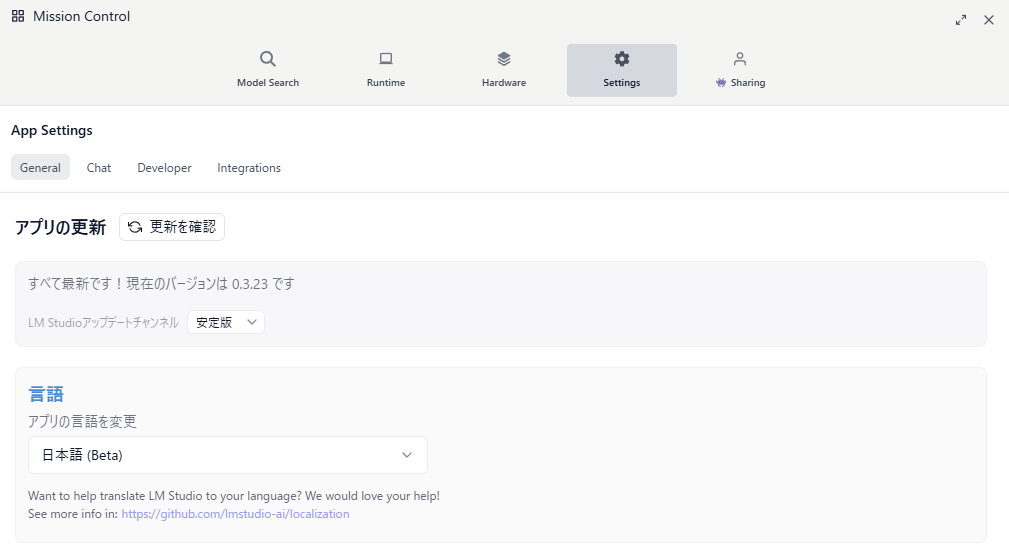Image resolution: width=1009 pixels, height=549 pixels.
Task: Close the Mission Control window
Action: (989, 20)
